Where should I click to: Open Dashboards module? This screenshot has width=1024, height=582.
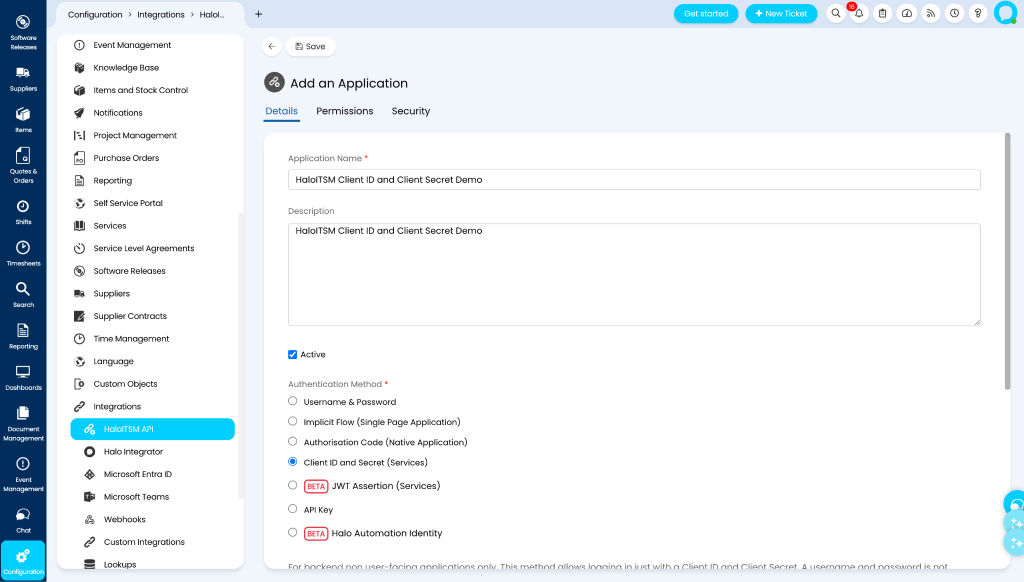[23, 378]
